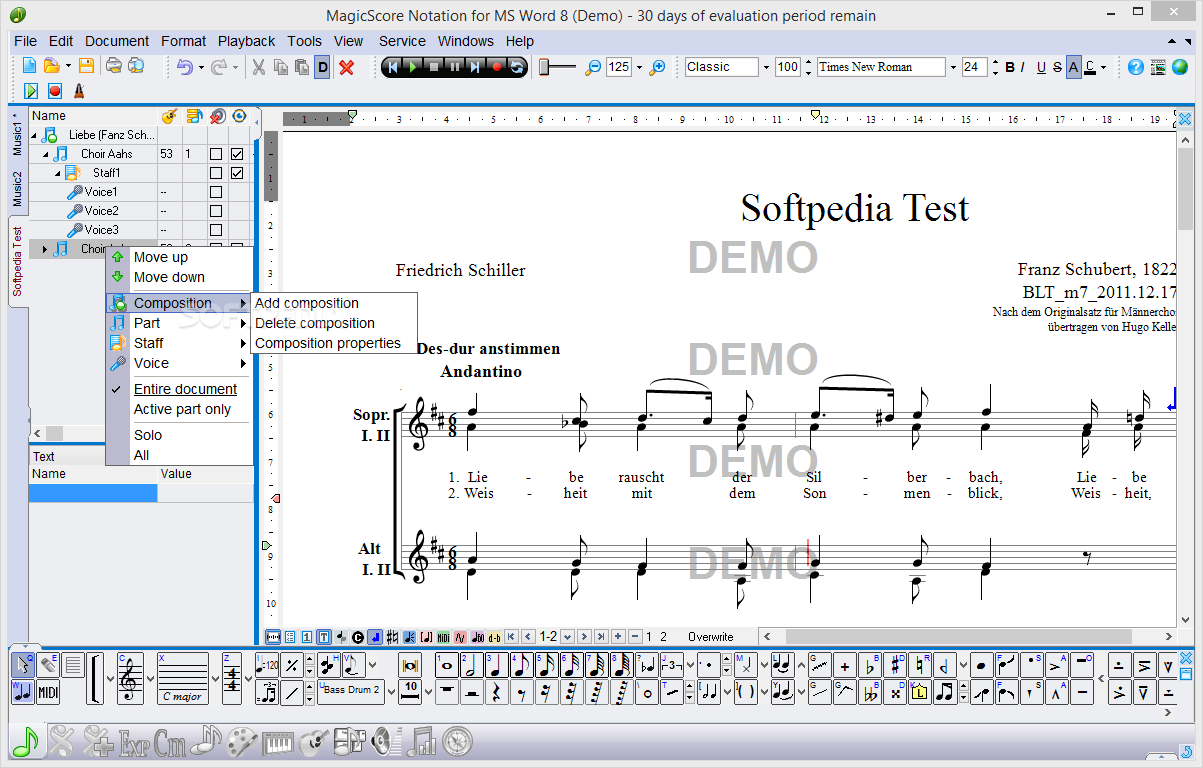This screenshot has width=1203, height=768.
Task: Select the quarter rest symbol
Action: tap(497, 692)
